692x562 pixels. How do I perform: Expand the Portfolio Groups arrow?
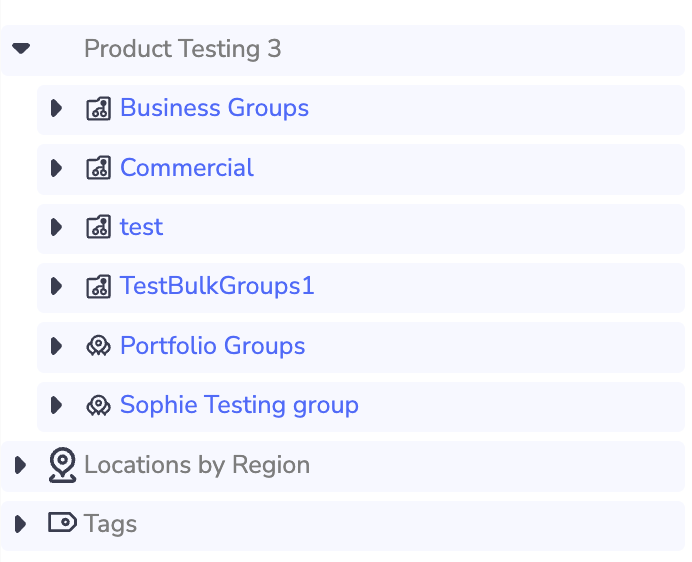tap(56, 346)
